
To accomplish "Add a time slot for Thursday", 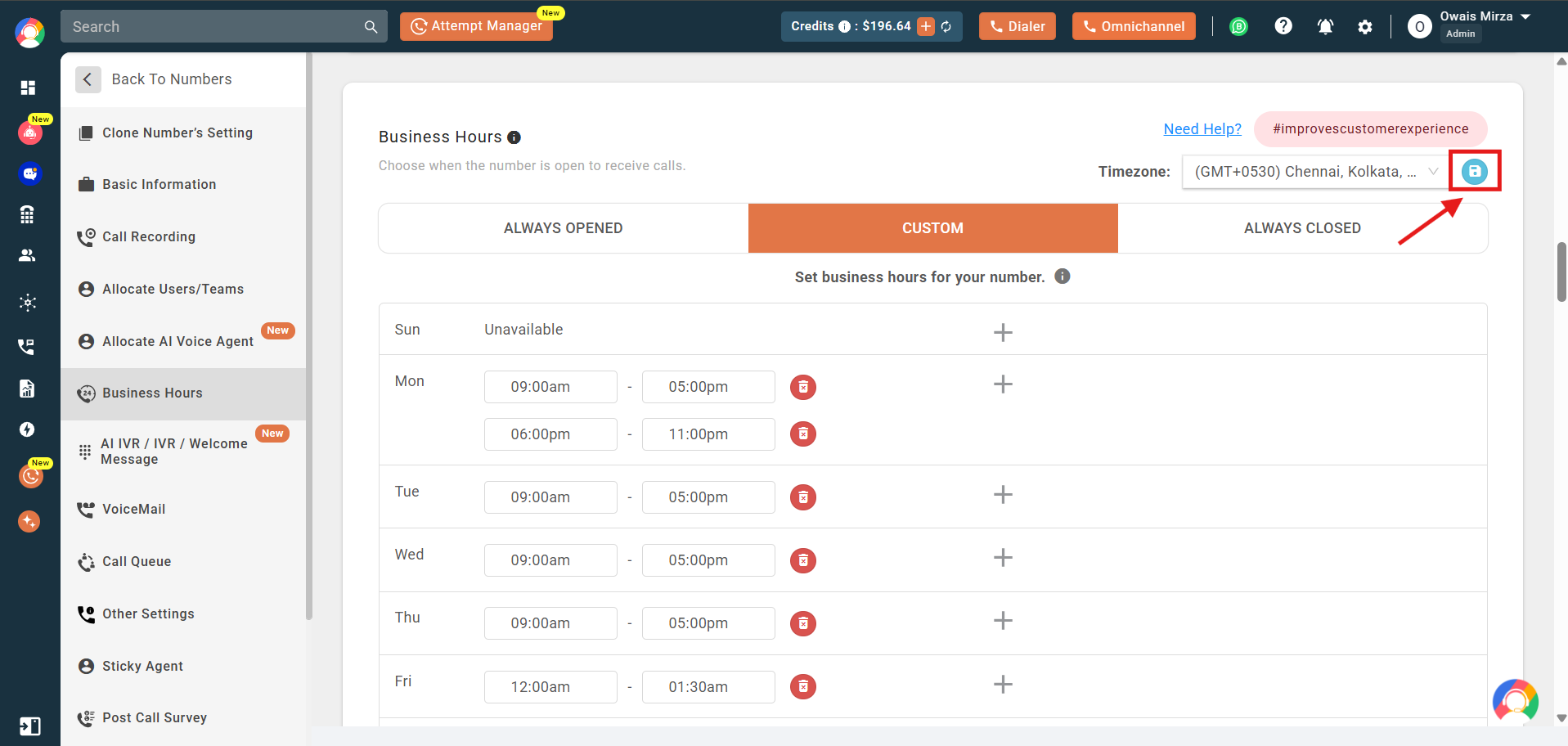I will tap(1003, 621).
